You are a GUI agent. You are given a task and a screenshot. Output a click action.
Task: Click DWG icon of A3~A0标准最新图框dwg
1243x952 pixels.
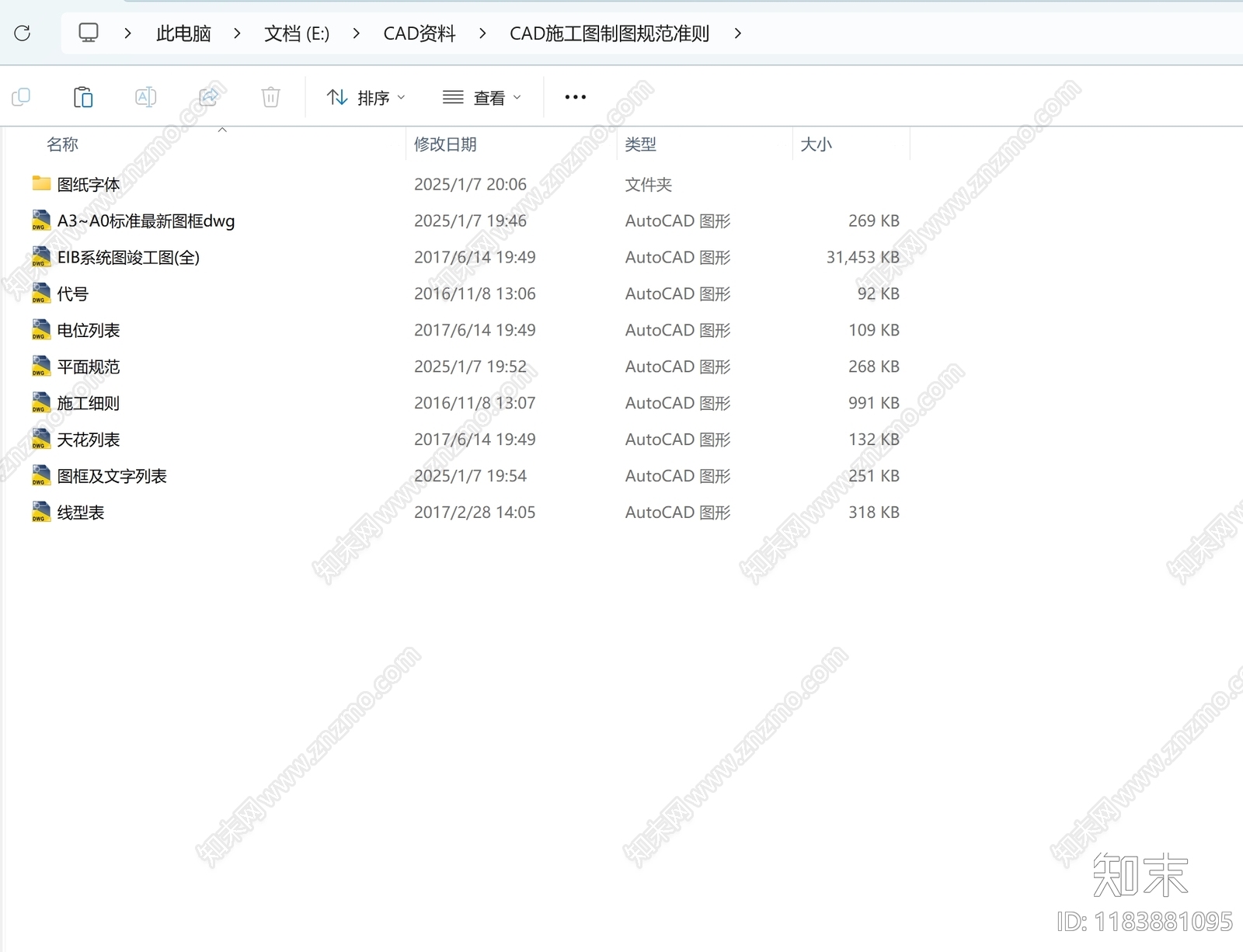(x=41, y=221)
